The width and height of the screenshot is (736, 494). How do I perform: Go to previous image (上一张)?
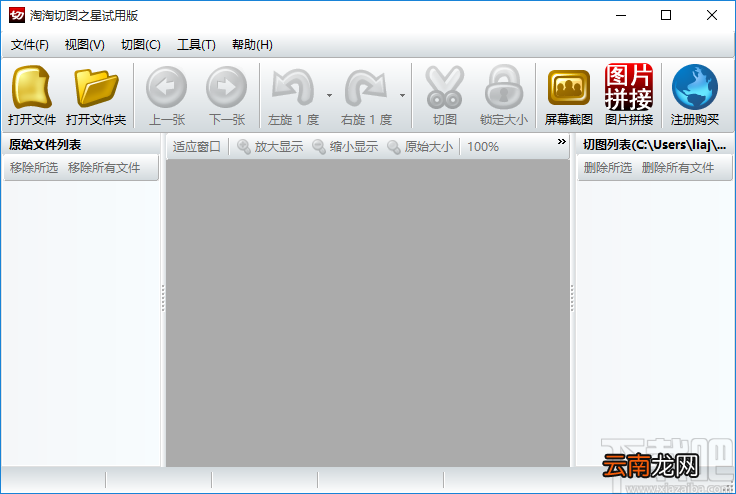(x=167, y=95)
